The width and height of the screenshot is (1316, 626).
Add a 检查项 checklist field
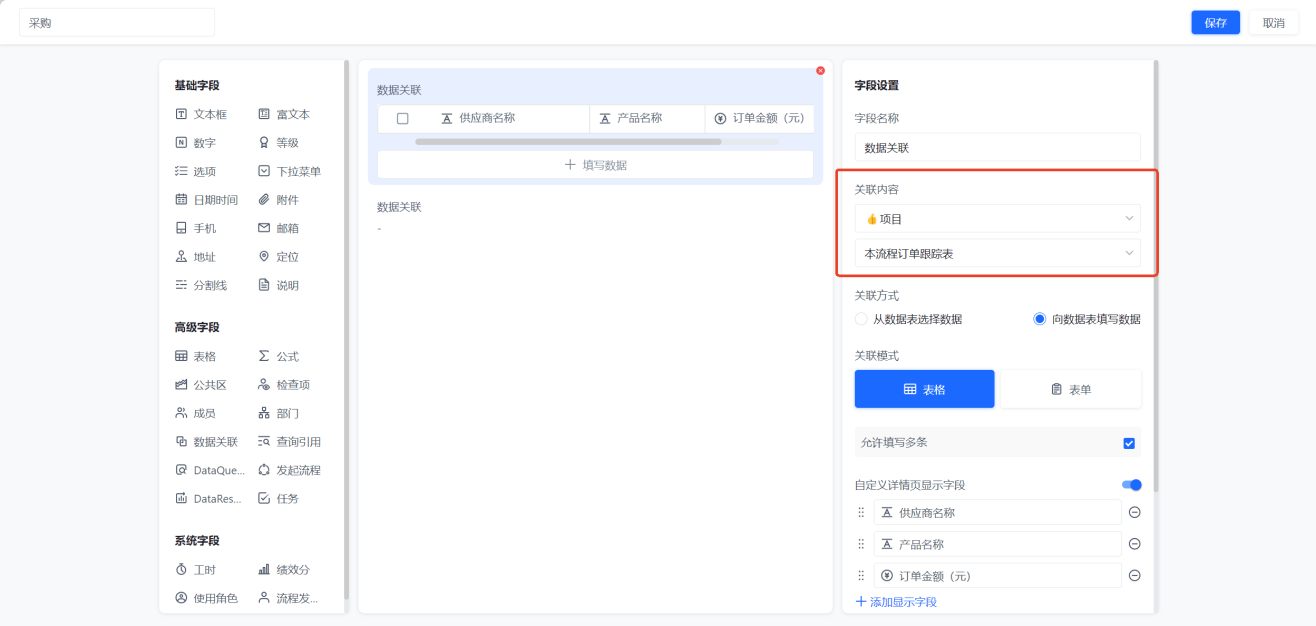284,385
